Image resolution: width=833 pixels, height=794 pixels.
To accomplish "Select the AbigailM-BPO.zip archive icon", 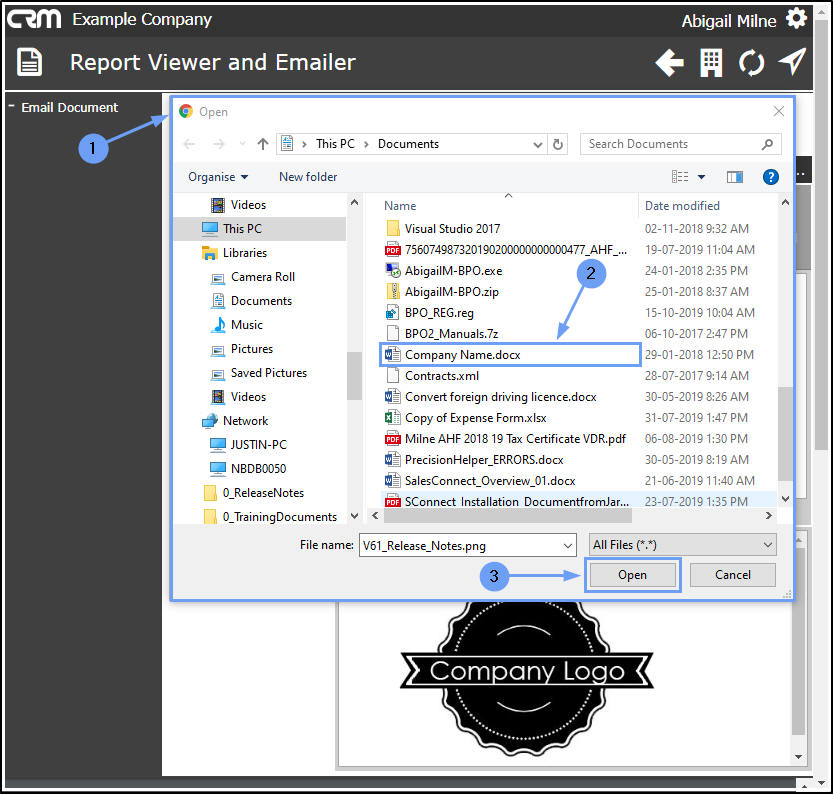I will click(x=393, y=292).
